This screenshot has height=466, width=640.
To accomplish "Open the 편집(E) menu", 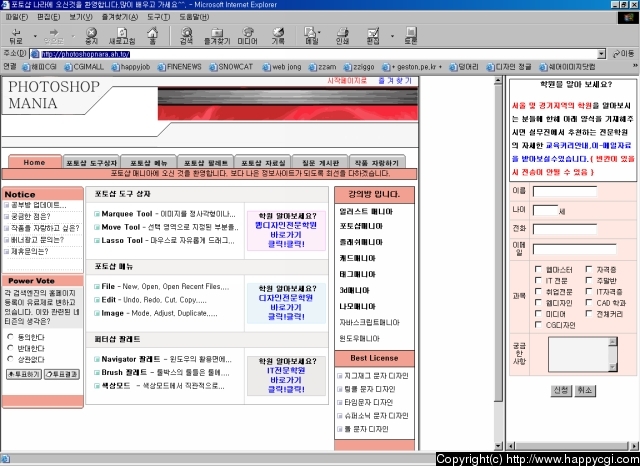I will tap(49, 17).
